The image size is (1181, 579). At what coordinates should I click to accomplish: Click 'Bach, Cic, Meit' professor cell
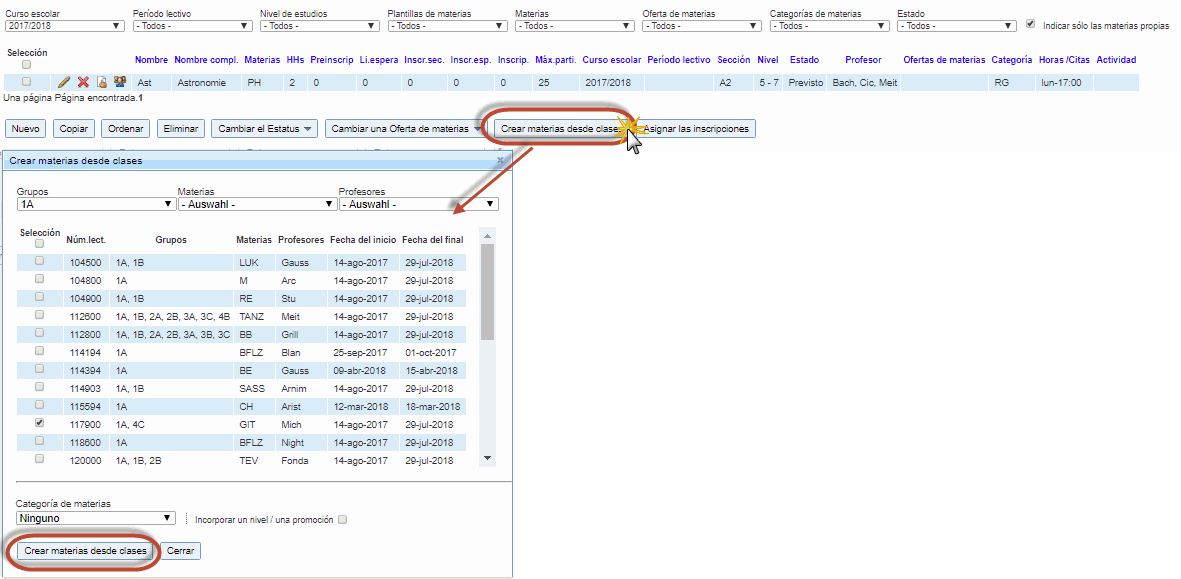pyautogui.click(x=864, y=83)
